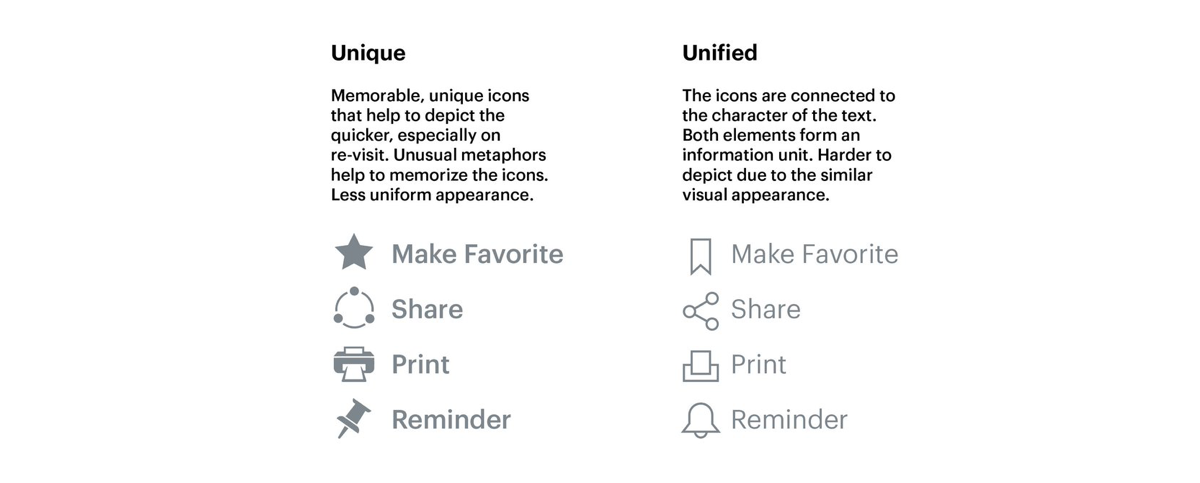The height and width of the screenshot is (483, 1200).
Task: Click the pushpin reminder icon
Action: pyautogui.click(x=353, y=419)
